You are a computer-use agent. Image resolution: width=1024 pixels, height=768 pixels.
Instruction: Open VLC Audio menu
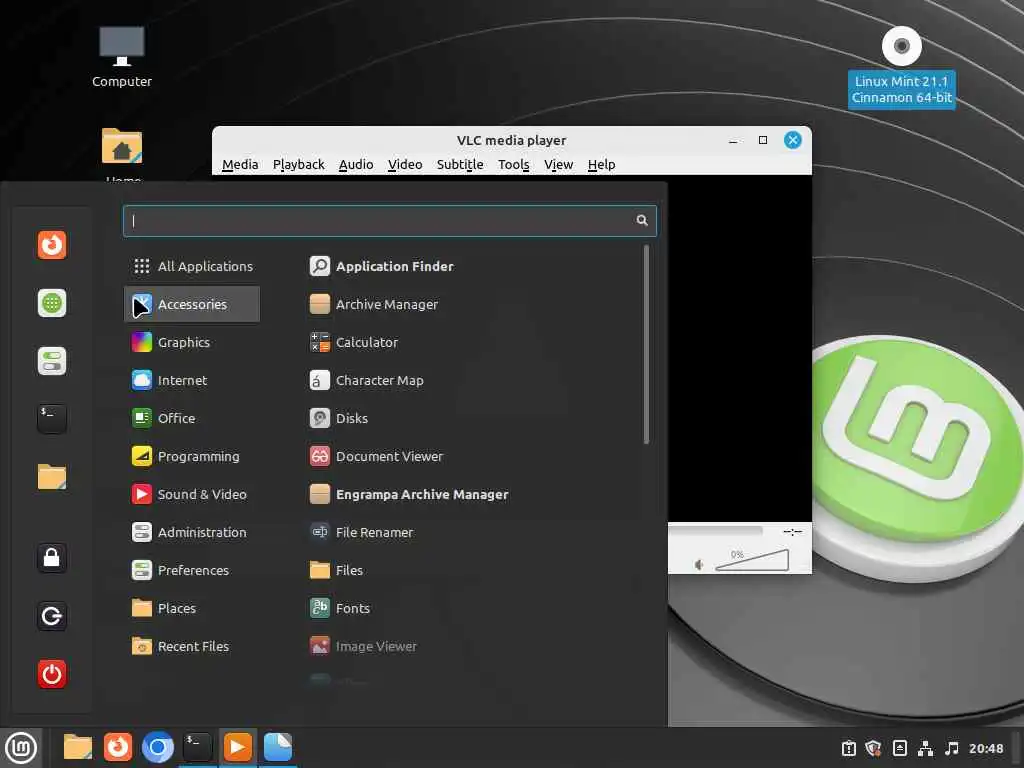coord(356,165)
